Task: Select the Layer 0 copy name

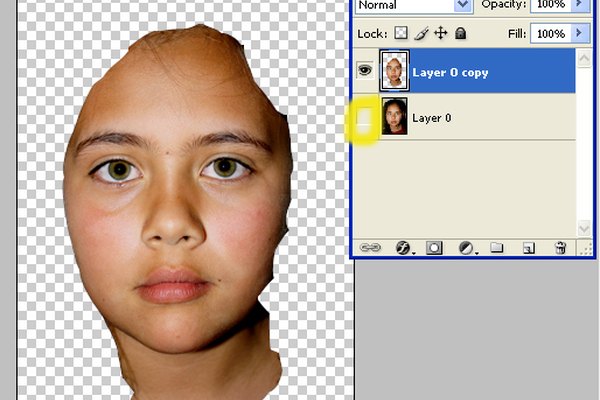Action: 450,73
